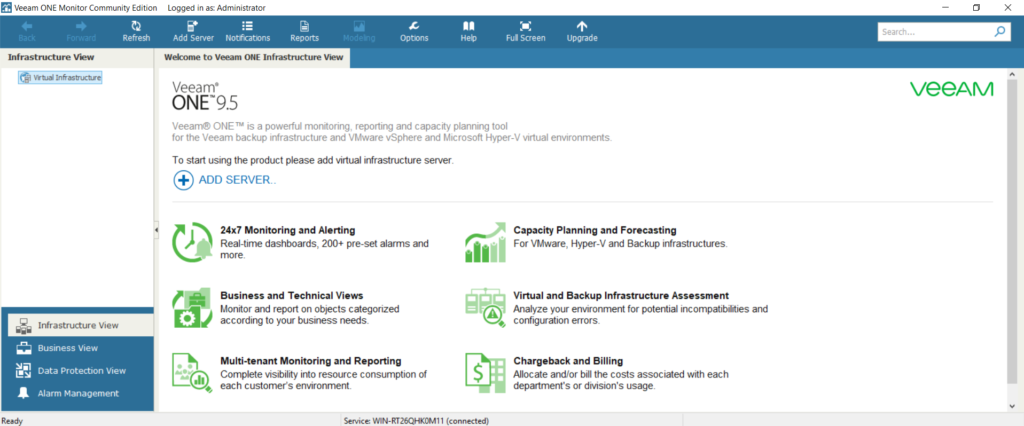Switch to Infrastructure View pane

[x=78, y=325]
